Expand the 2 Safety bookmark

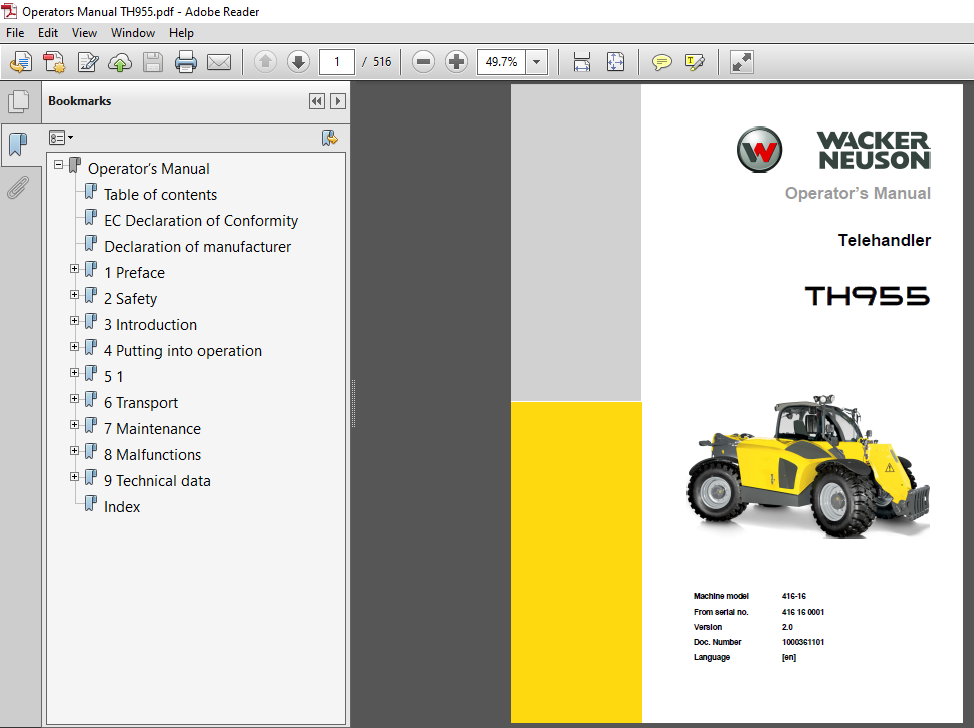pyautogui.click(x=75, y=295)
